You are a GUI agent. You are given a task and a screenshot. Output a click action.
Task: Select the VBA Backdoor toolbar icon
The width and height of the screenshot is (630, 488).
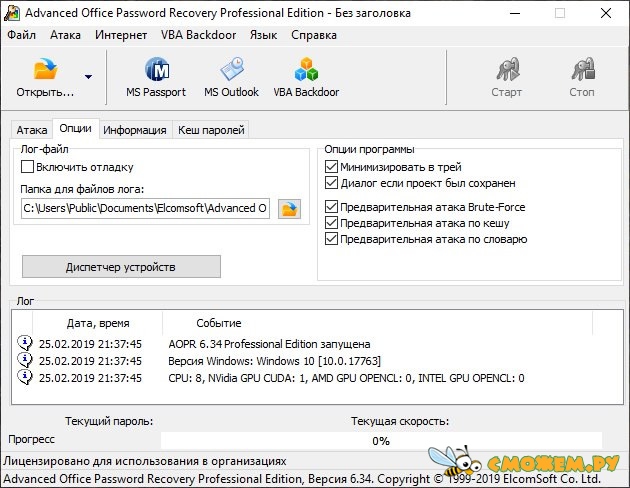(306, 69)
